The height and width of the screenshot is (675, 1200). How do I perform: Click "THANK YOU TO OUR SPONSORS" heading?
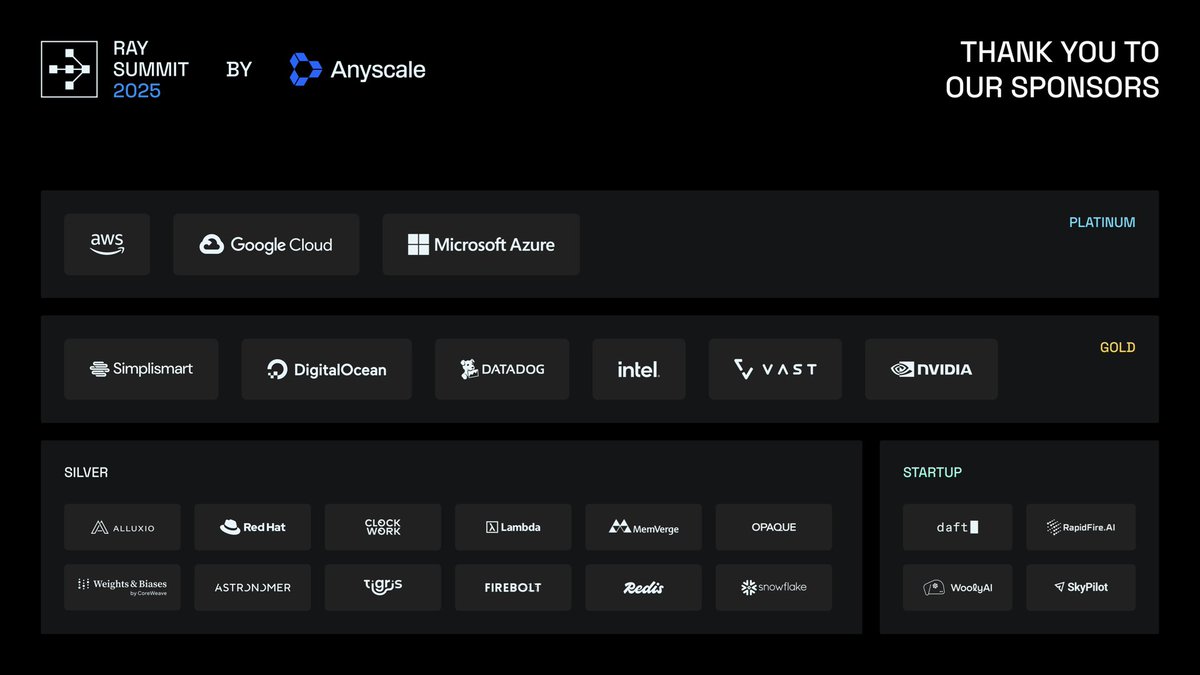tap(1053, 69)
